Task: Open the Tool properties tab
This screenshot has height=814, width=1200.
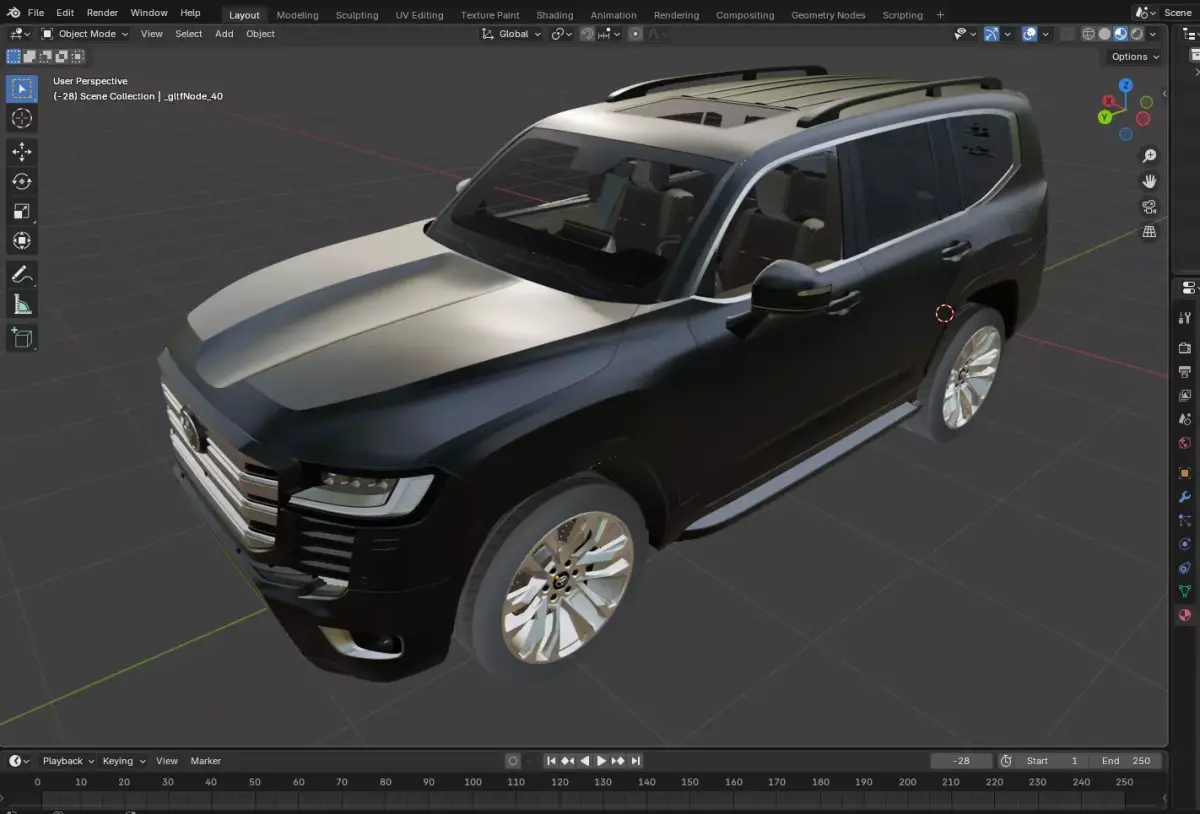Action: [1185, 318]
